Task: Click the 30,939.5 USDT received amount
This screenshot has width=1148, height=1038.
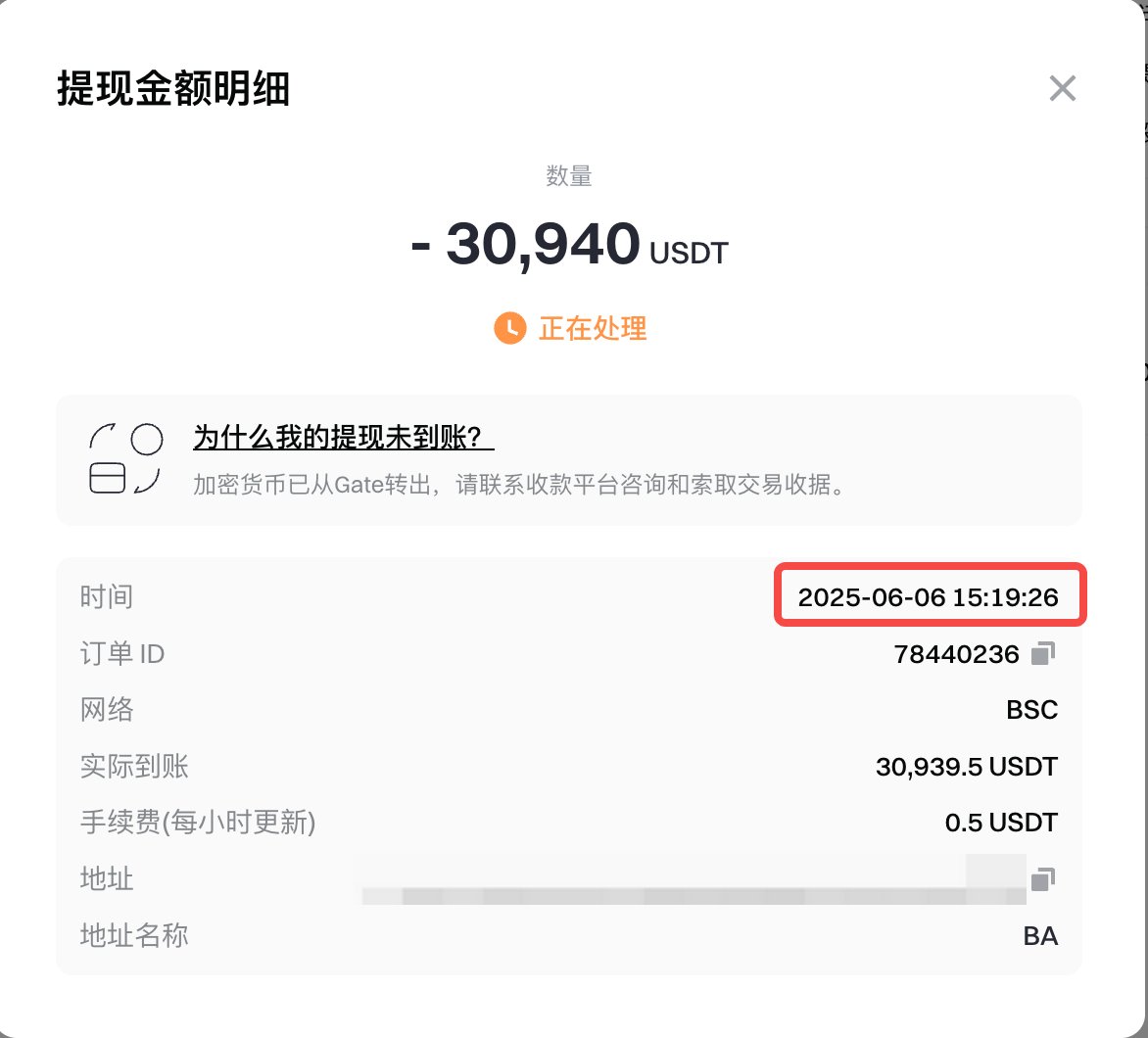Action: coord(966,766)
